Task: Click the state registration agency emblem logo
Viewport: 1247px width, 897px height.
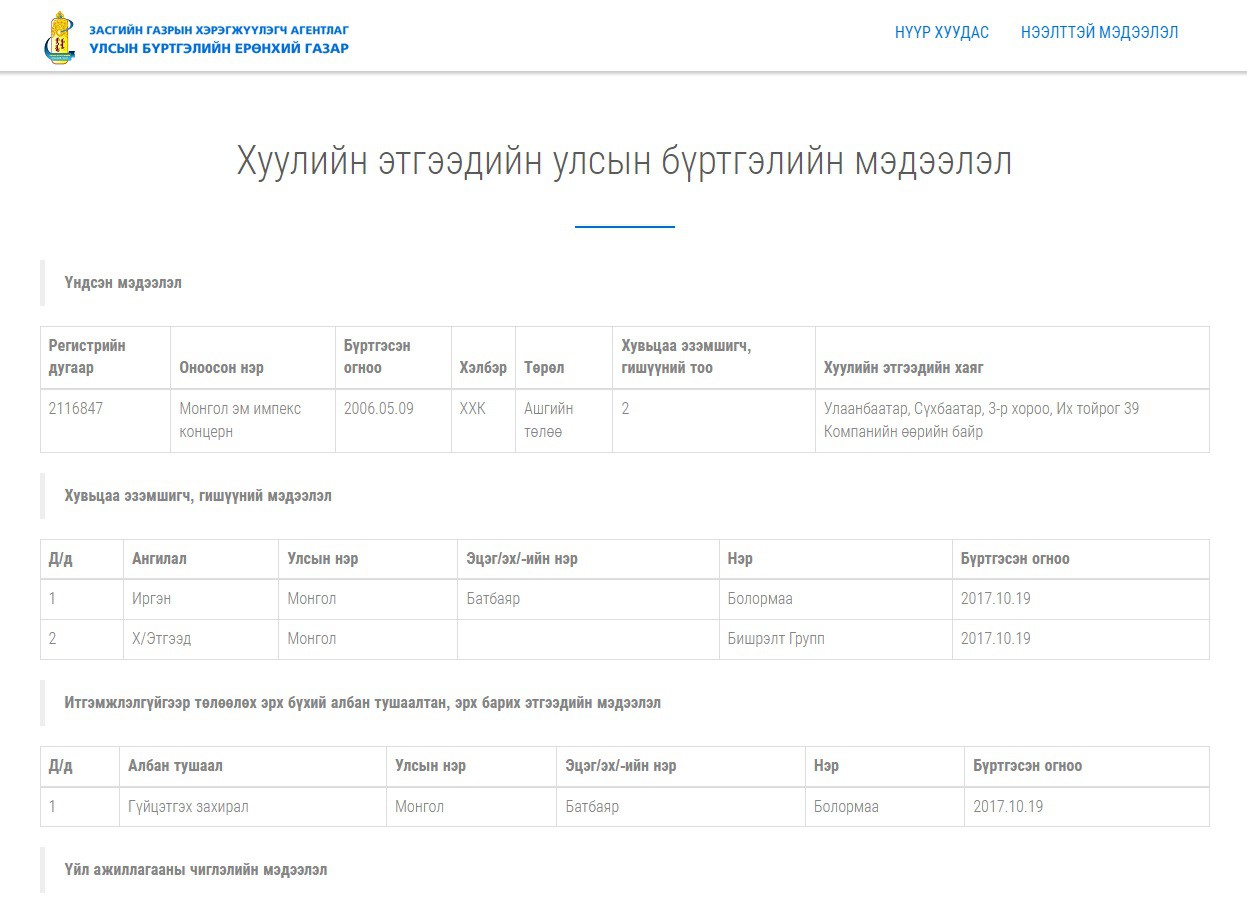Action: 61,37
